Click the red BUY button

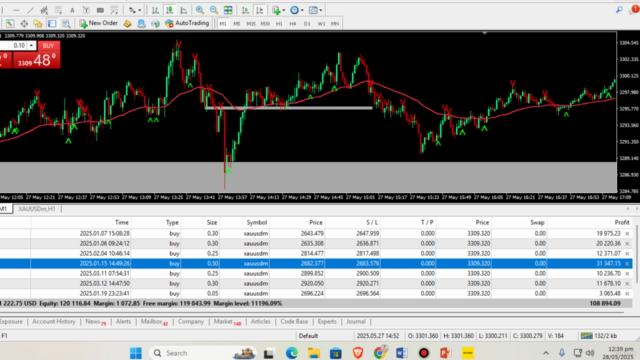click(49, 46)
